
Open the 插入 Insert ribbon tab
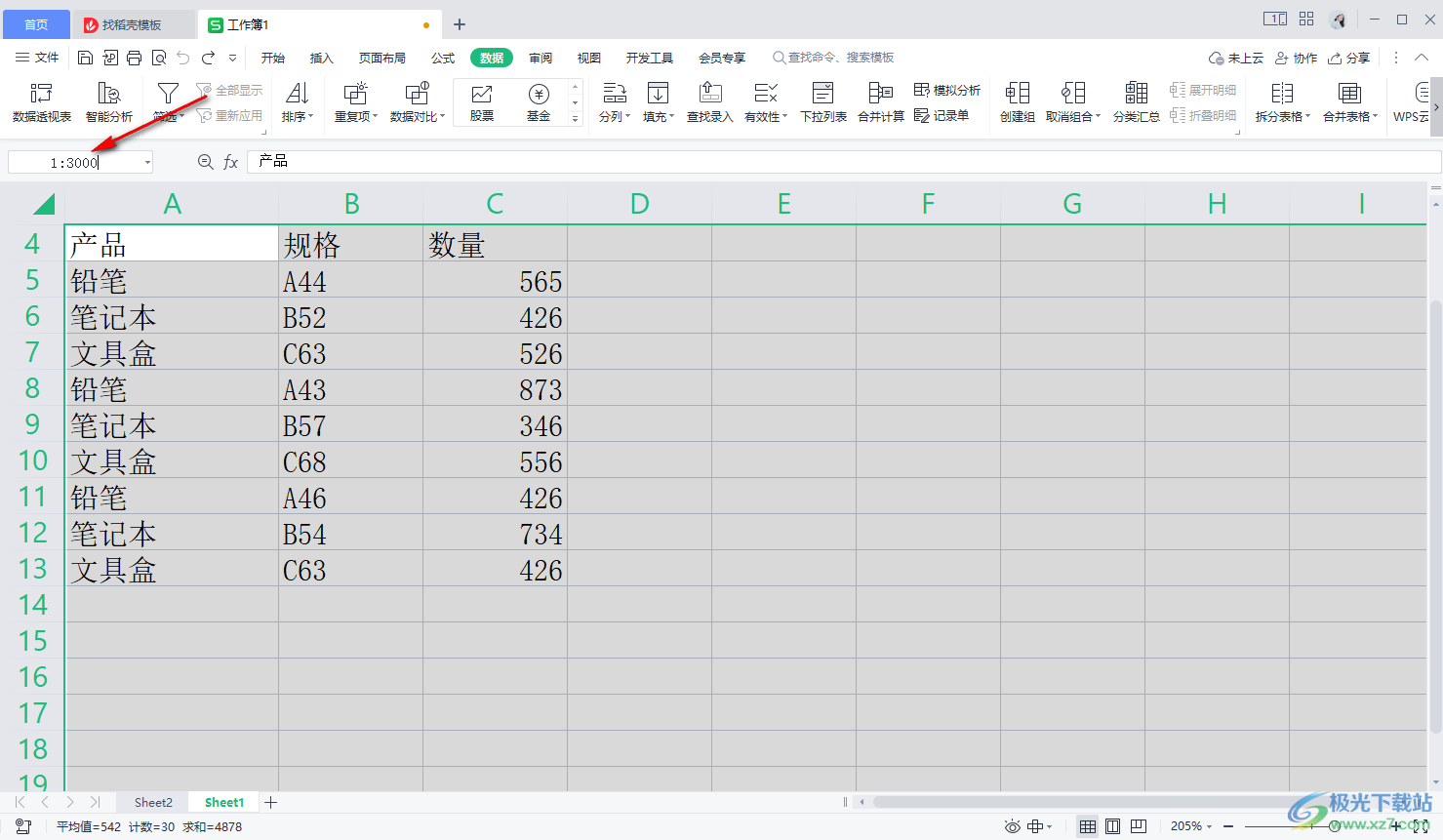tap(322, 58)
